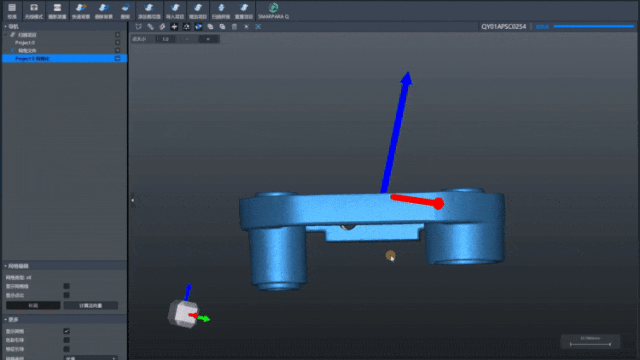This screenshot has height=360, width=640.
Task: Click the 导入项目 import project icon
Action: point(175,8)
